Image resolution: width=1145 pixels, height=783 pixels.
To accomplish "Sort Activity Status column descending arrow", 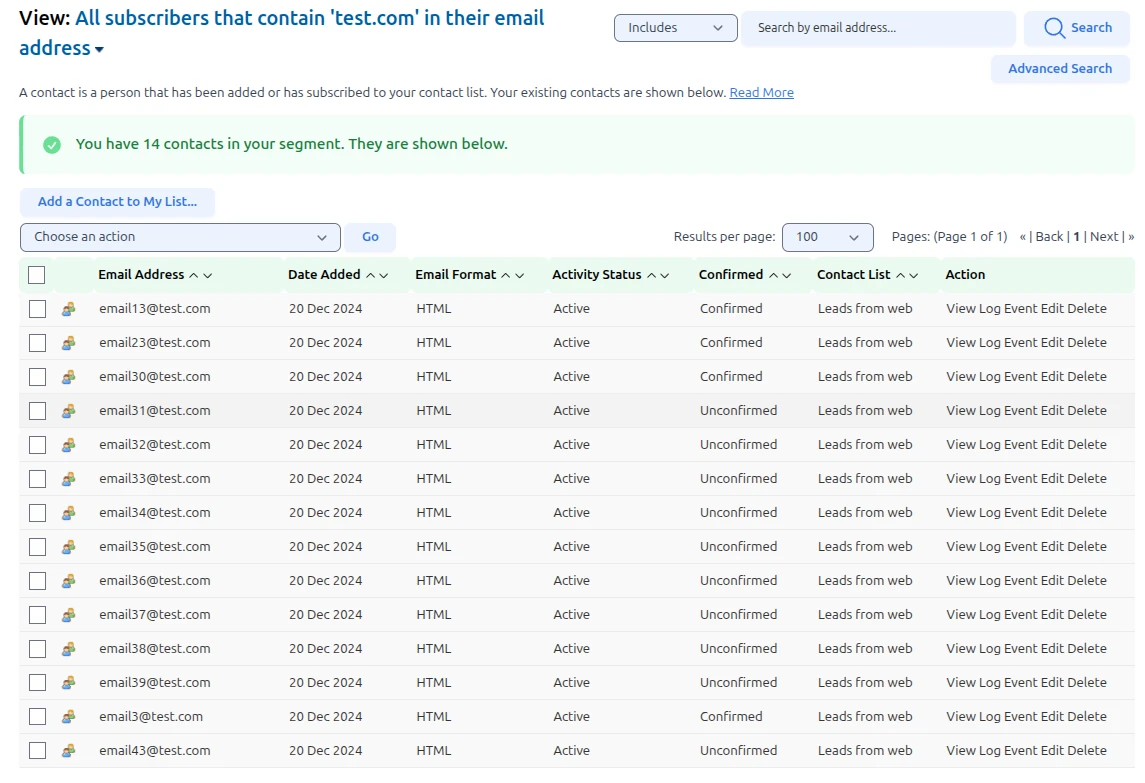I will coord(665,275).
